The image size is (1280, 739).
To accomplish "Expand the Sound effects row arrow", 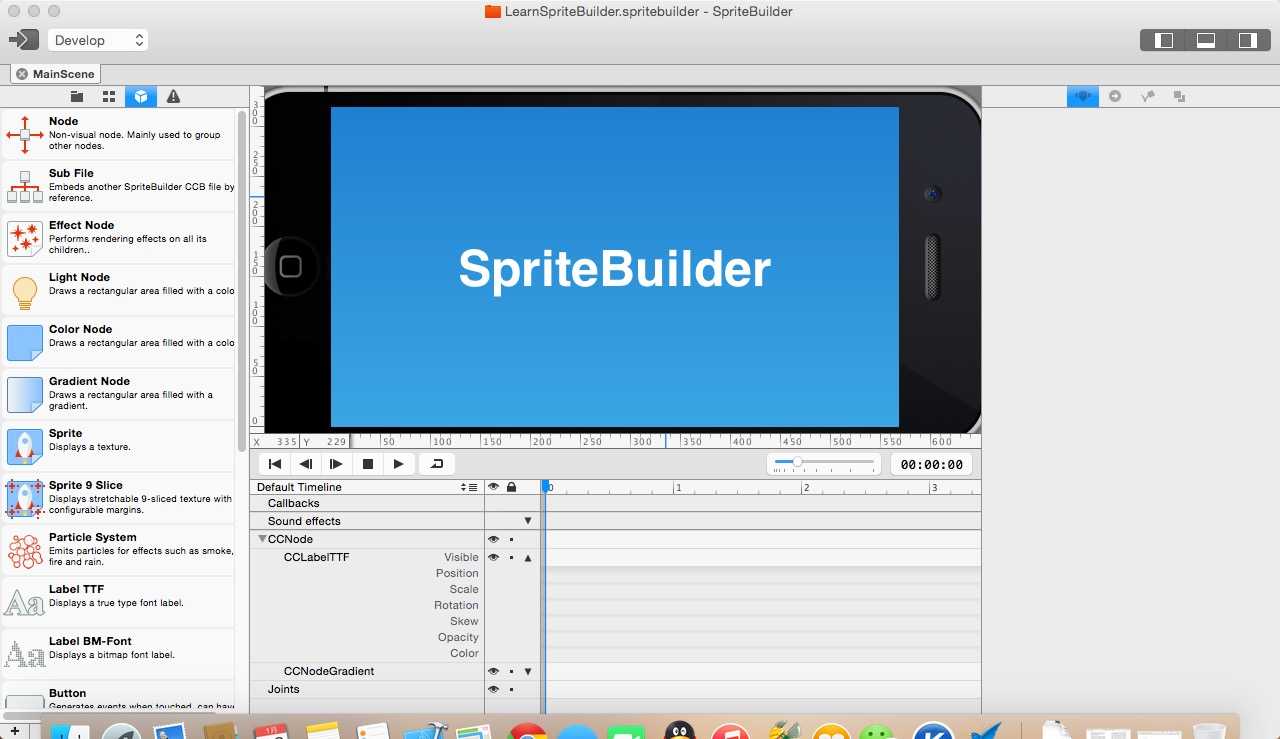I will [528, 521].
